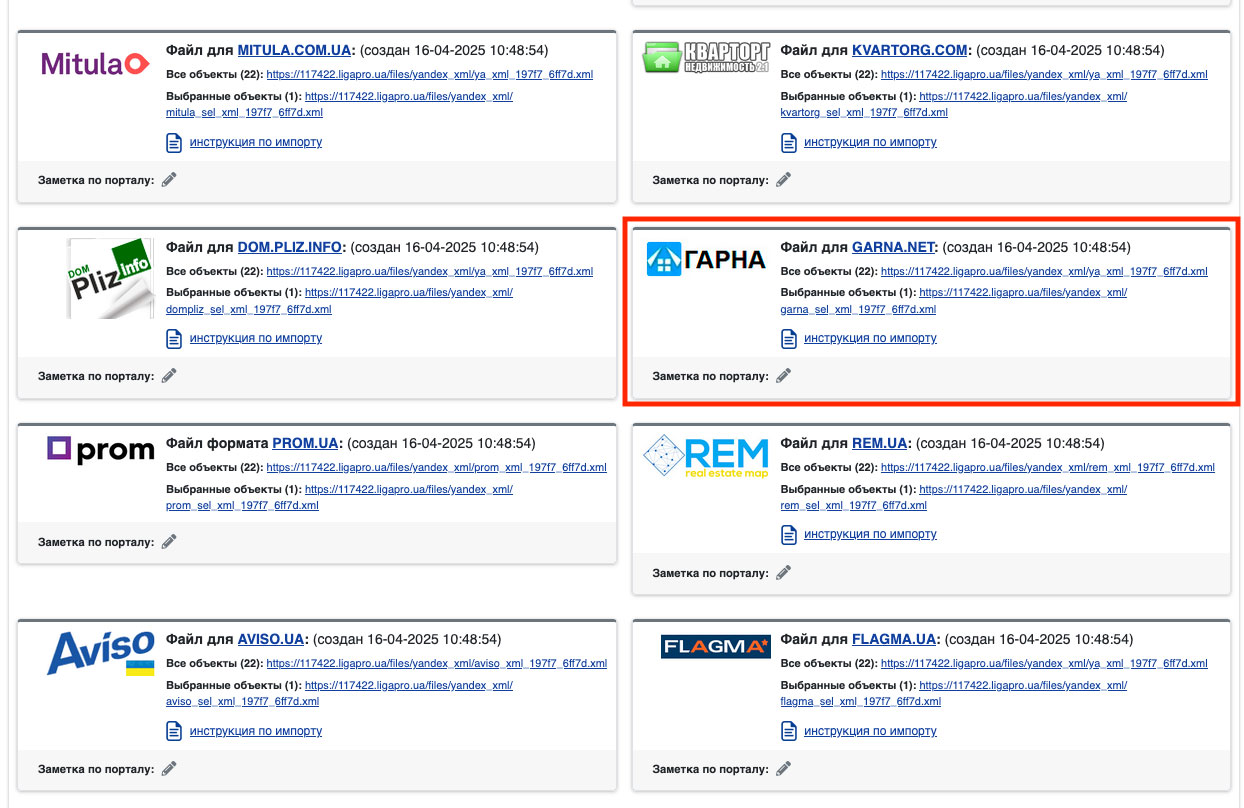The height and width of the screenshot is (808, 1244).
Task: Click document icon in AVISO.UA card
Action: (174, 731)
